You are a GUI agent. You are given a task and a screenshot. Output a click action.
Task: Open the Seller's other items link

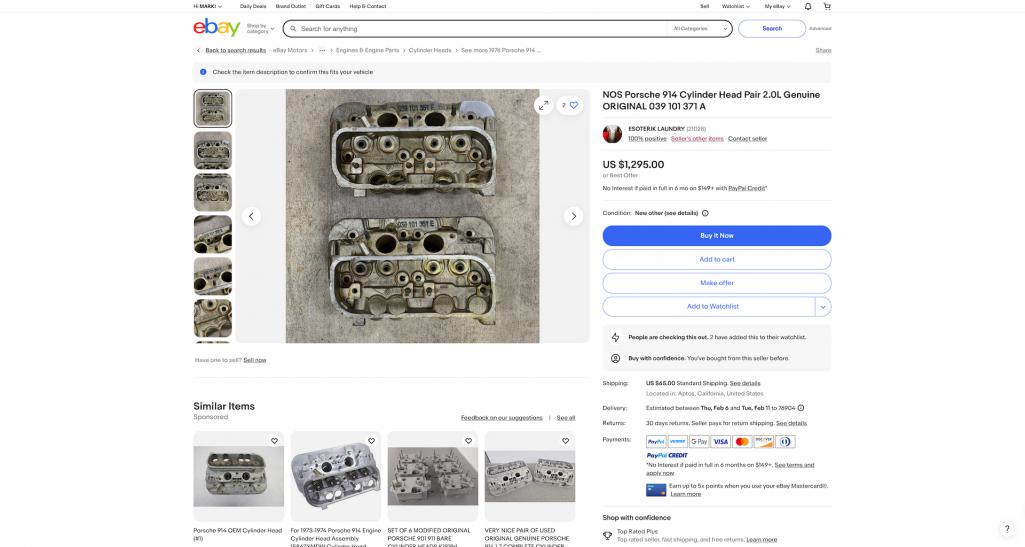[697, 139]
